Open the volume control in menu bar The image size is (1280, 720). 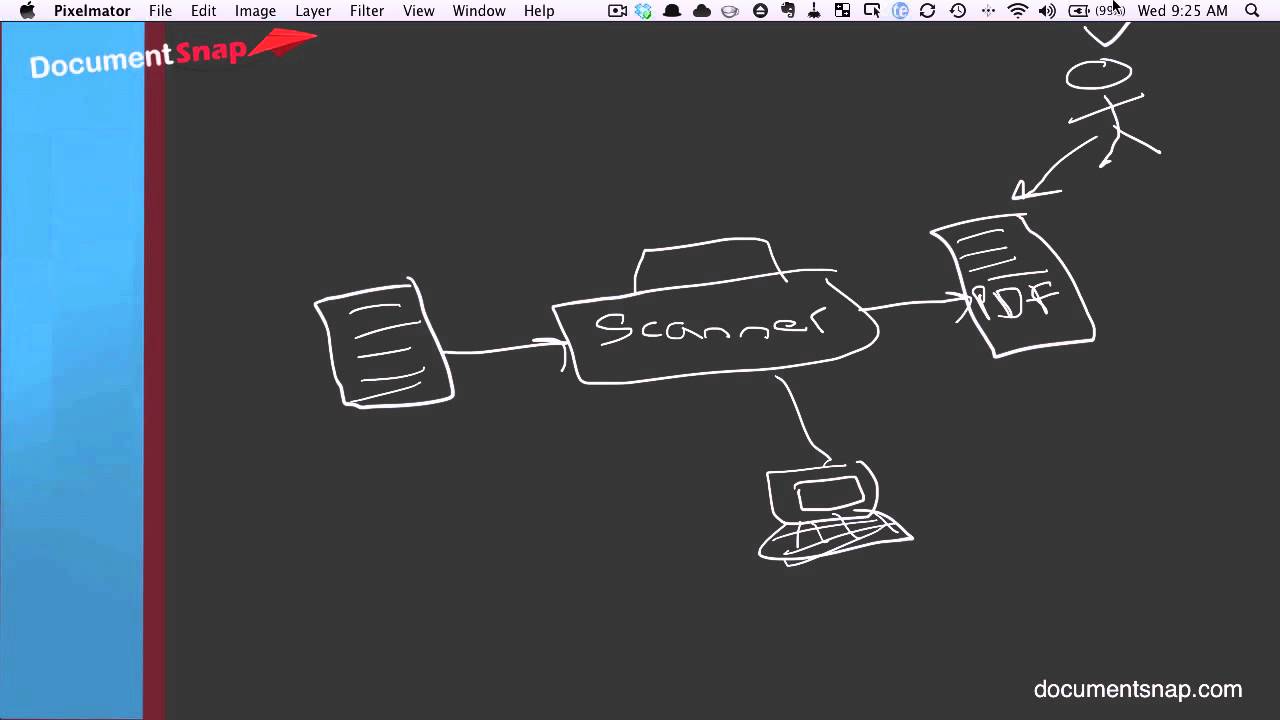click(x=1047, y=11)
